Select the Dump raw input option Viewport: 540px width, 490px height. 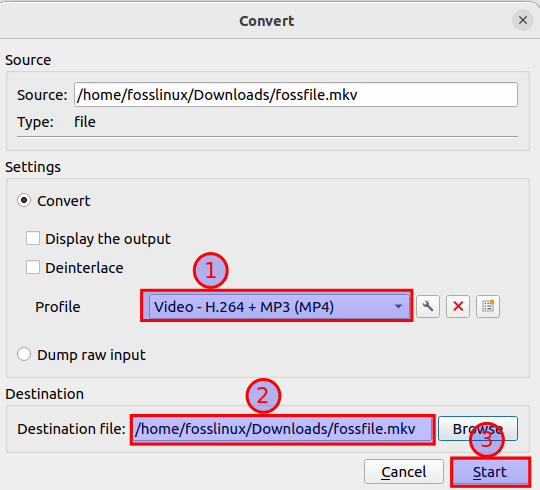tap(24, 354)
